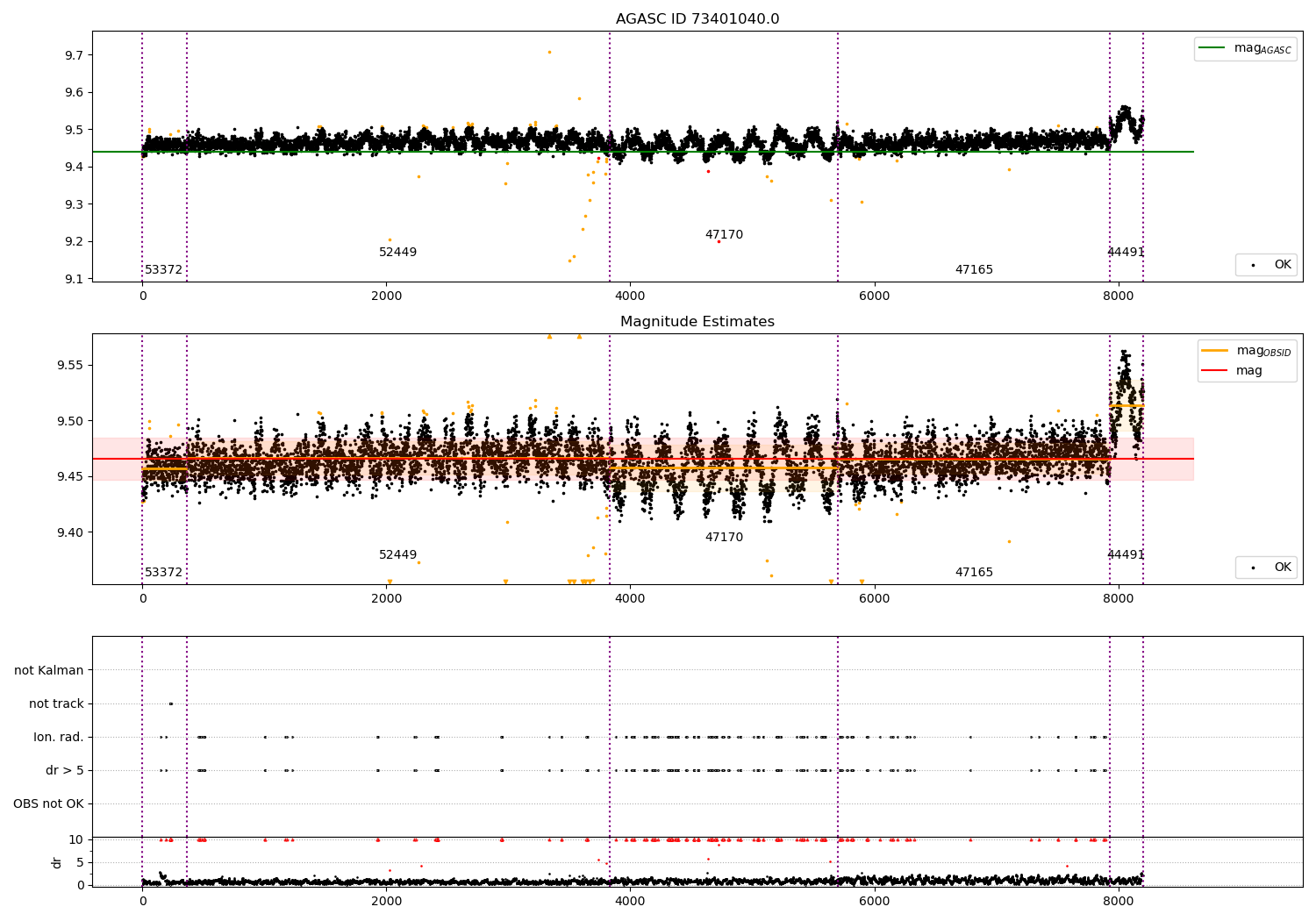Click OBSID label 47165 in top plot
The image size is (1316, 921).
pyautogui.click(x=974, y=269)
